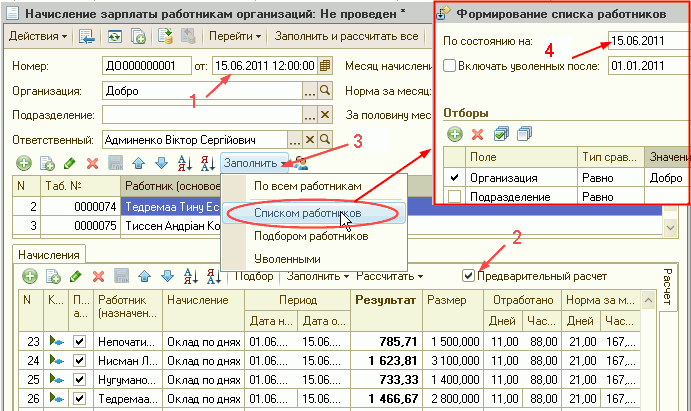Toggle checkbox in row 23 Непочати
Image resolution: width=691 pixels, height=411 pixels.
(x=79, y=341)
